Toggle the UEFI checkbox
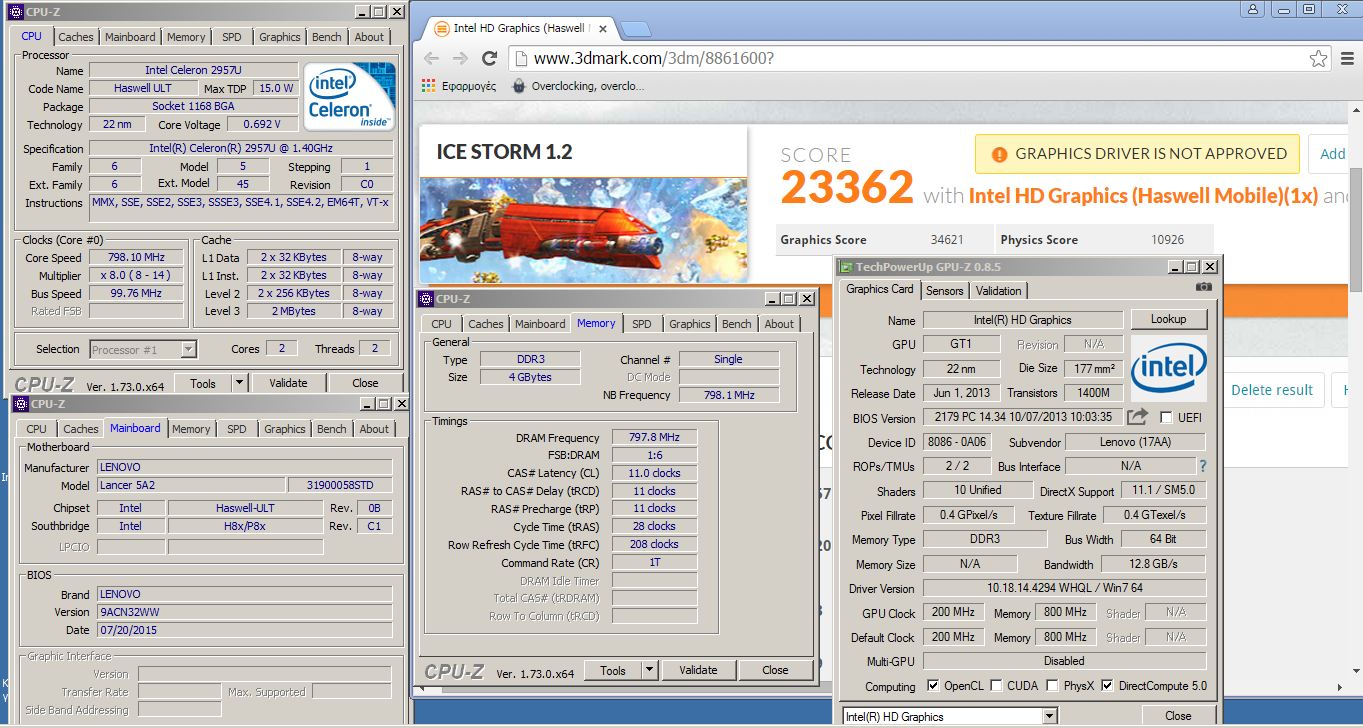1363x728 pixels. pyautogui.click(x=1166, y=418)
